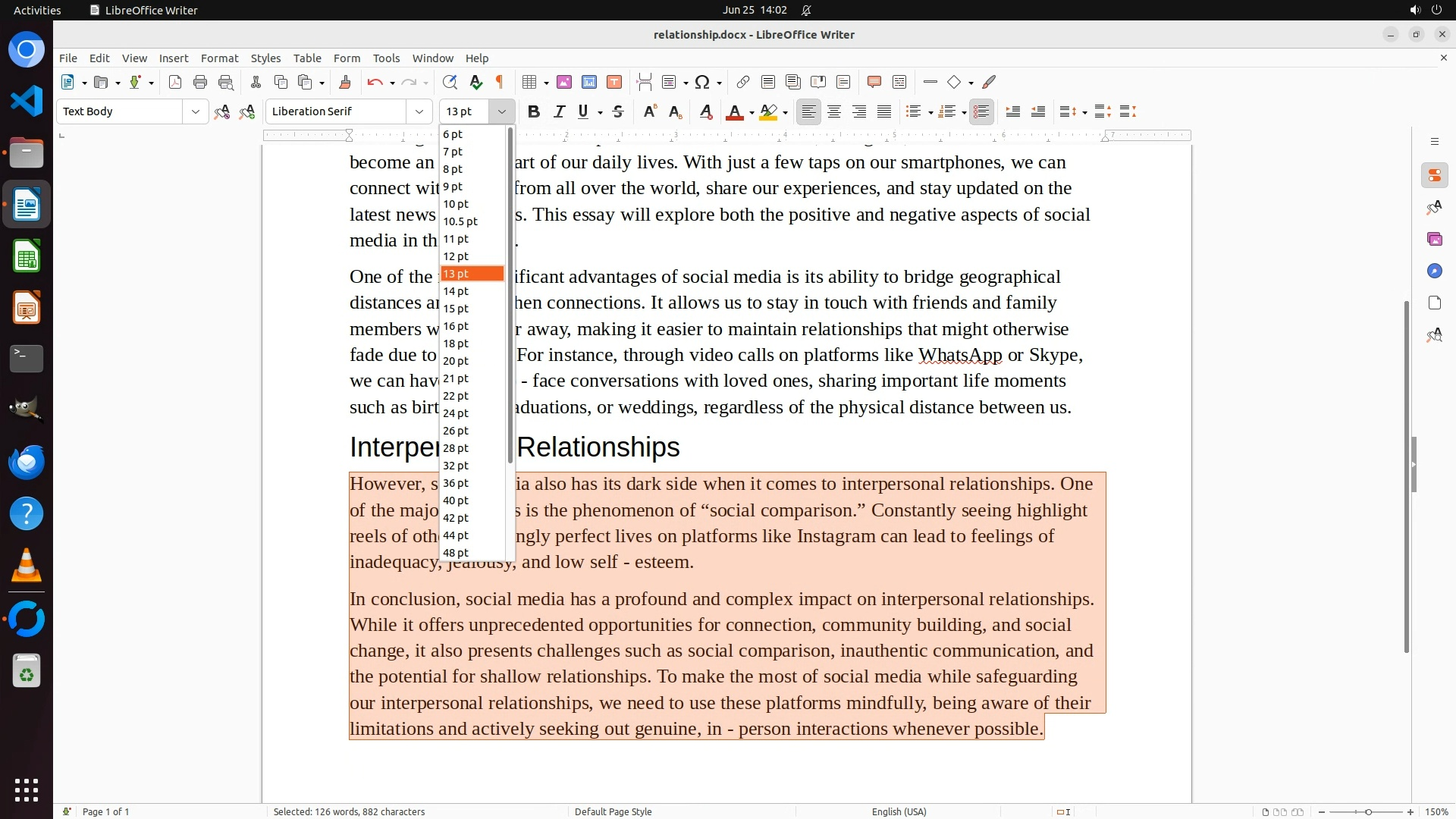The image size is (1456, 819).
Task: Choose 14 pt in font size list
Action: [457, 291]
